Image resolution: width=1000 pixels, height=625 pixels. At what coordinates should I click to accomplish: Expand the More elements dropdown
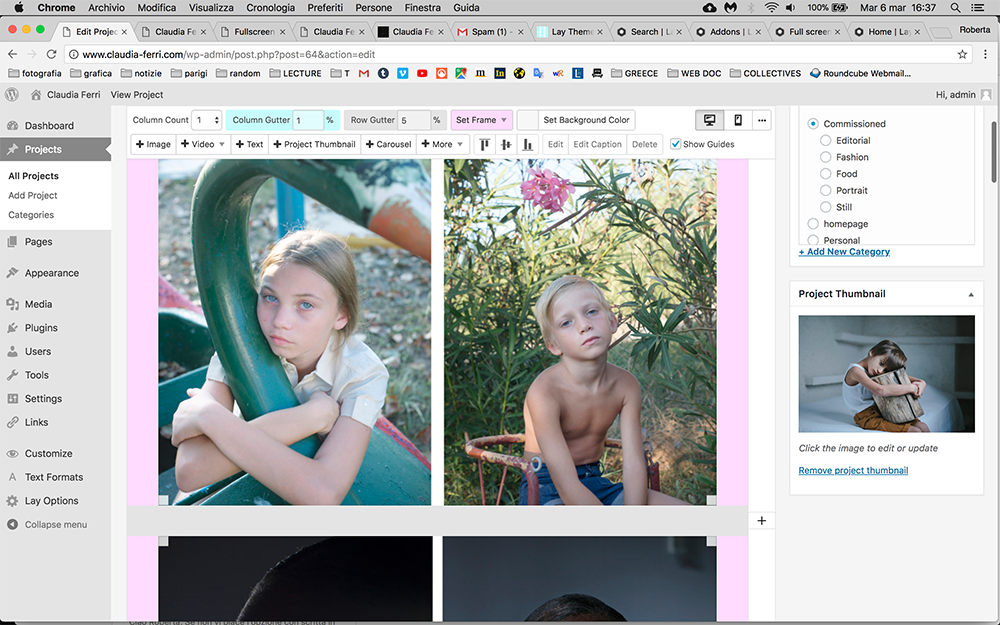(x=442, y=144)
